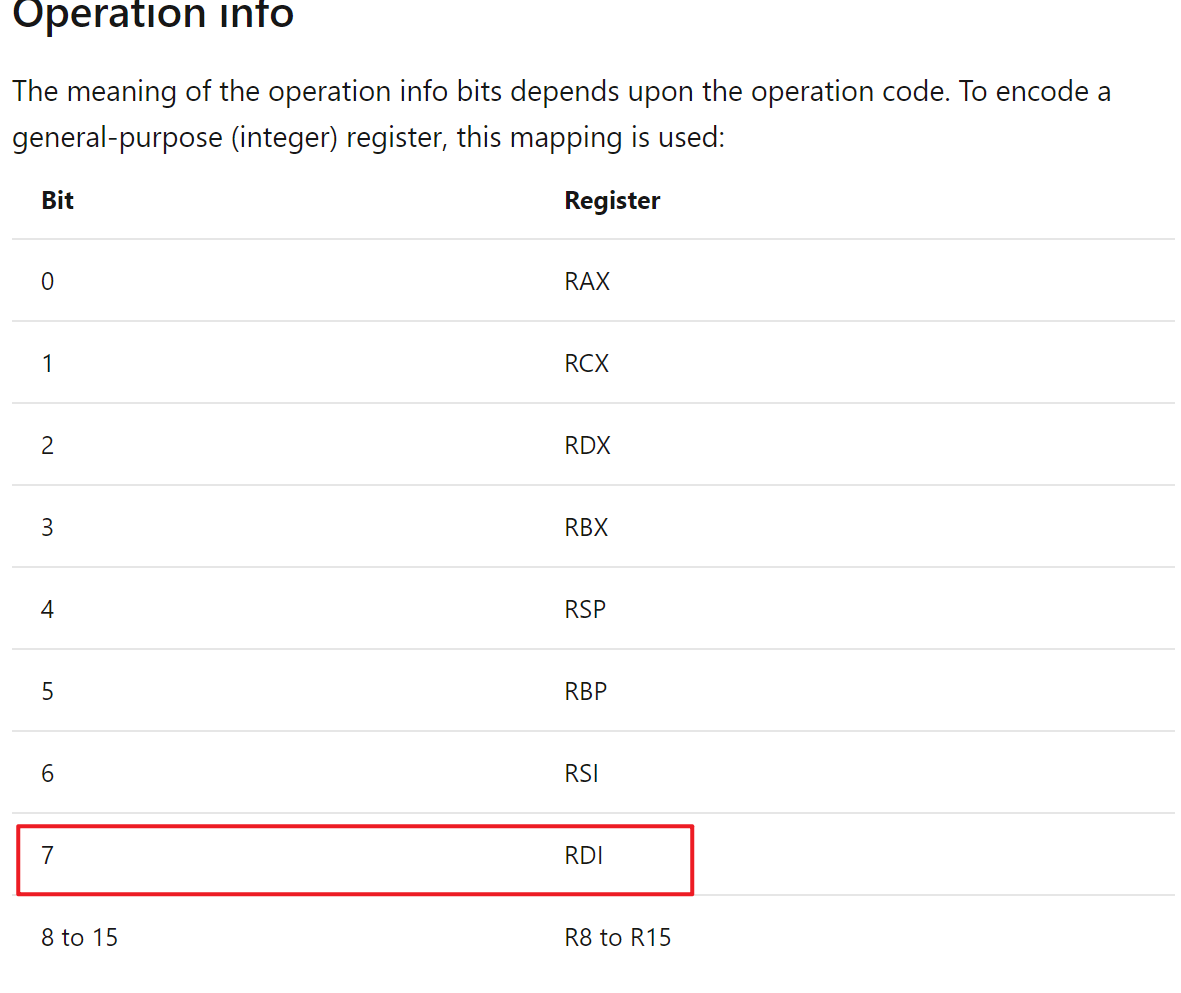The width and height of the screenshot is (1181, 993).
Task: Click the RSI register cell
Action: [x=581, y=773]
